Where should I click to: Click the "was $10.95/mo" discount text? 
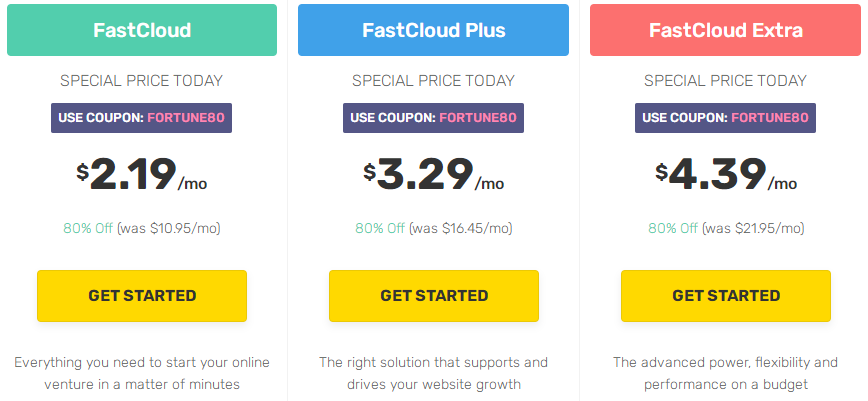point(168,228)
